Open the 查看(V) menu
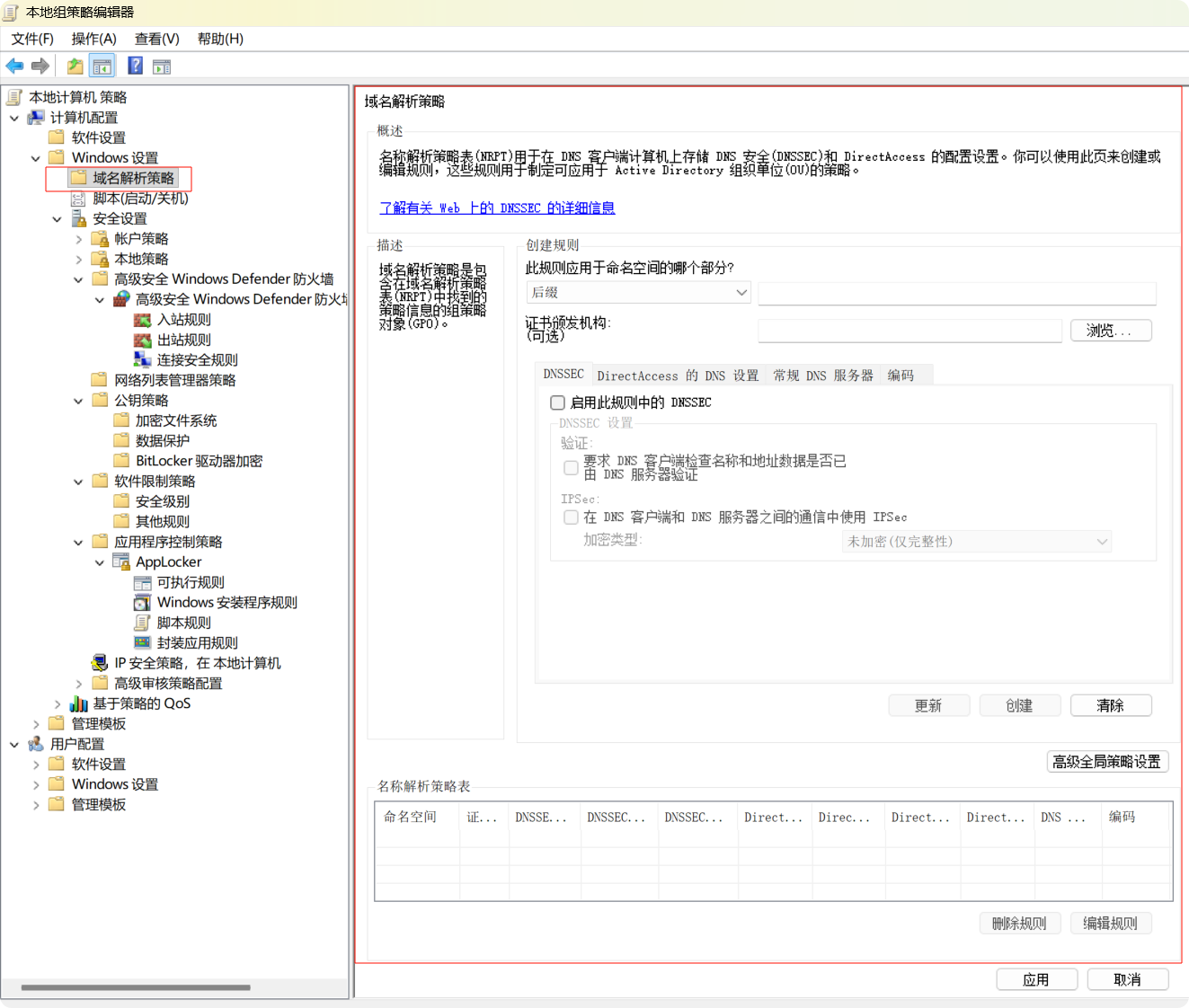1189x1008 pixels. pos(157,39)
